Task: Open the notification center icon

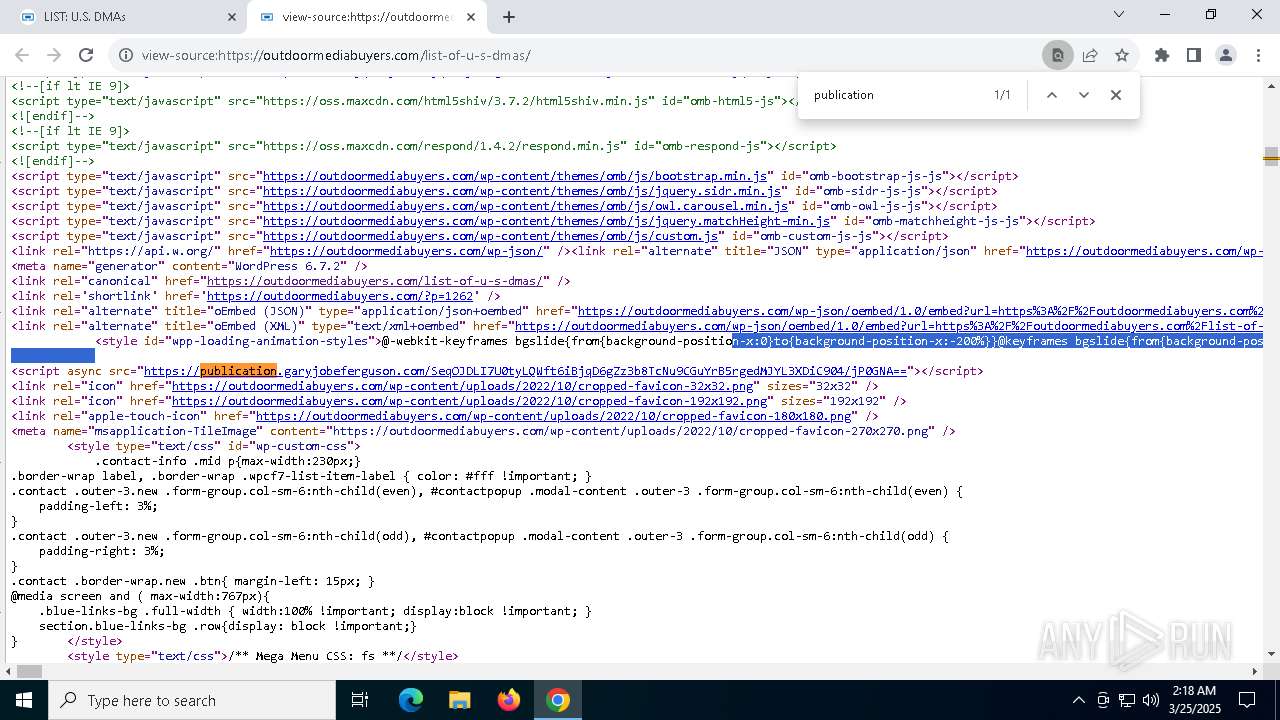Action: pyautogui.click(x=1247, y=700)
